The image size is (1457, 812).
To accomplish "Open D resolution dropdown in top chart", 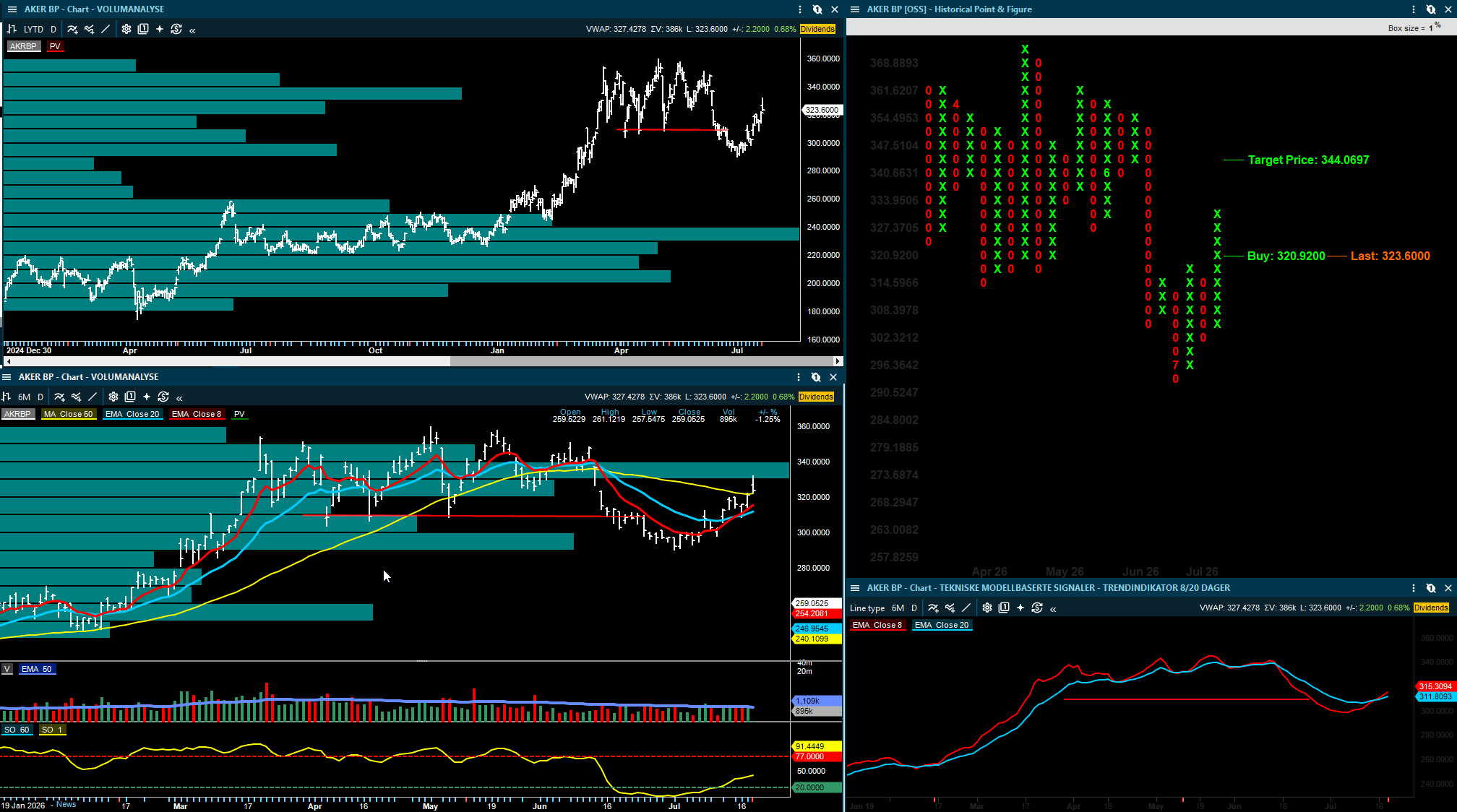I will coord(53,30).
